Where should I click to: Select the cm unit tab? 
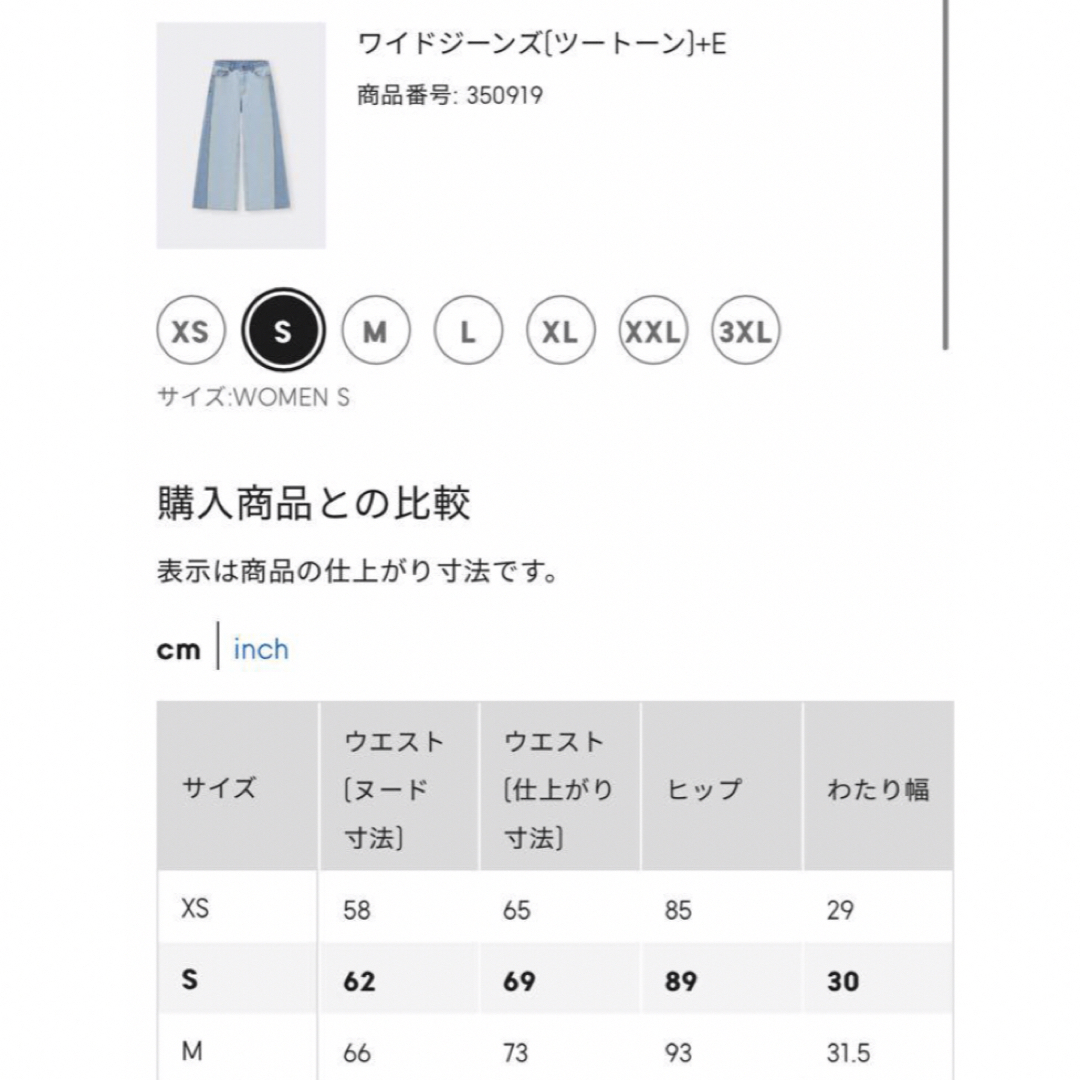(178, 649)
